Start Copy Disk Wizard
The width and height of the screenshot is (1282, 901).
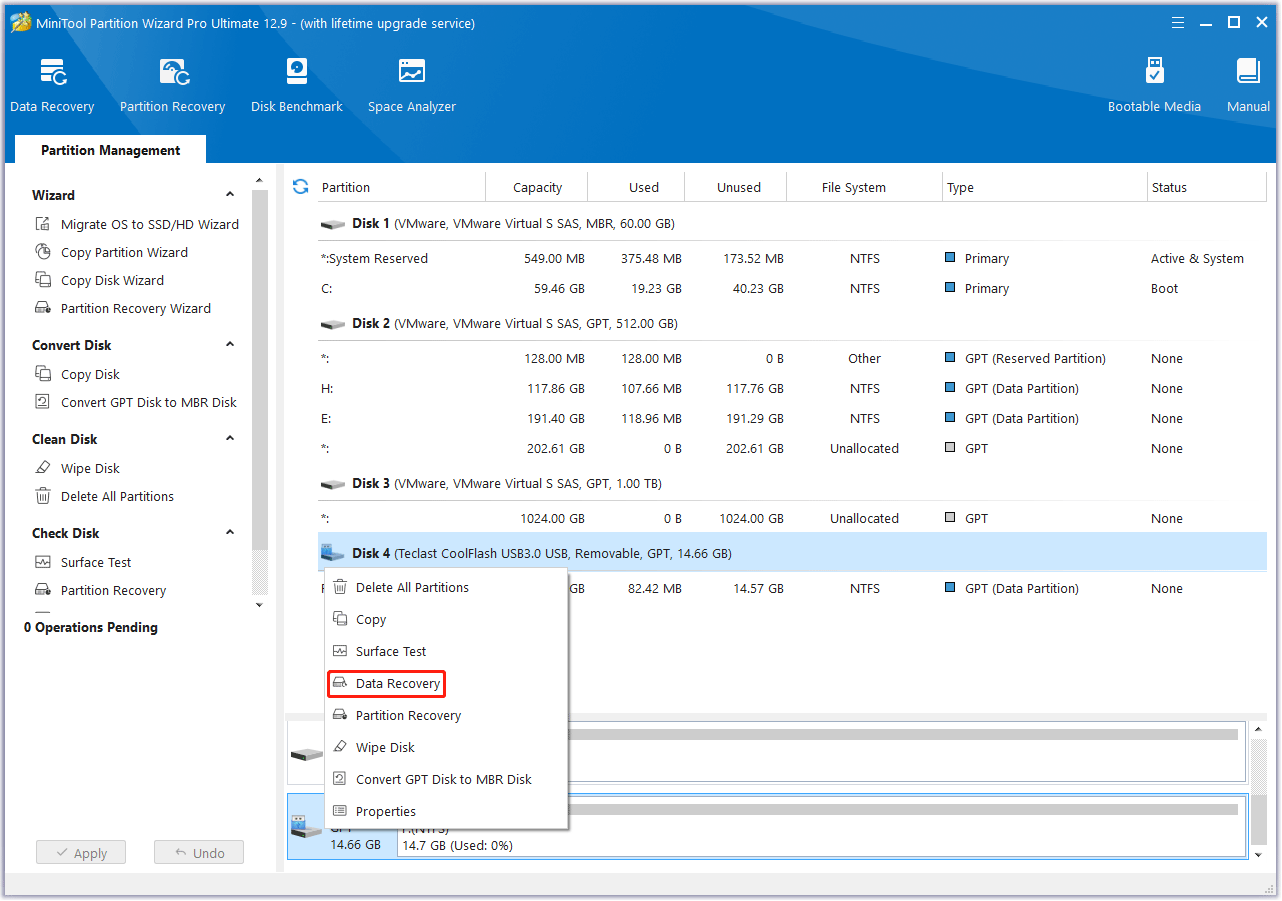pos(100,280)
